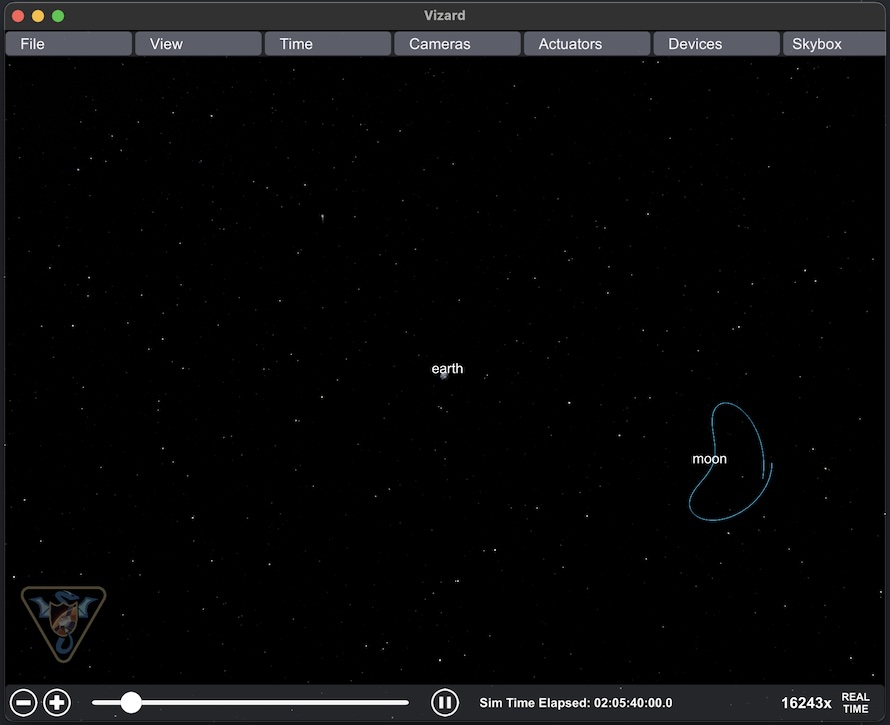Pause the simulation playback
Image resolution: width=890 pixels, height=725 pixels.
pyautogui.click(x=444, y=703)
